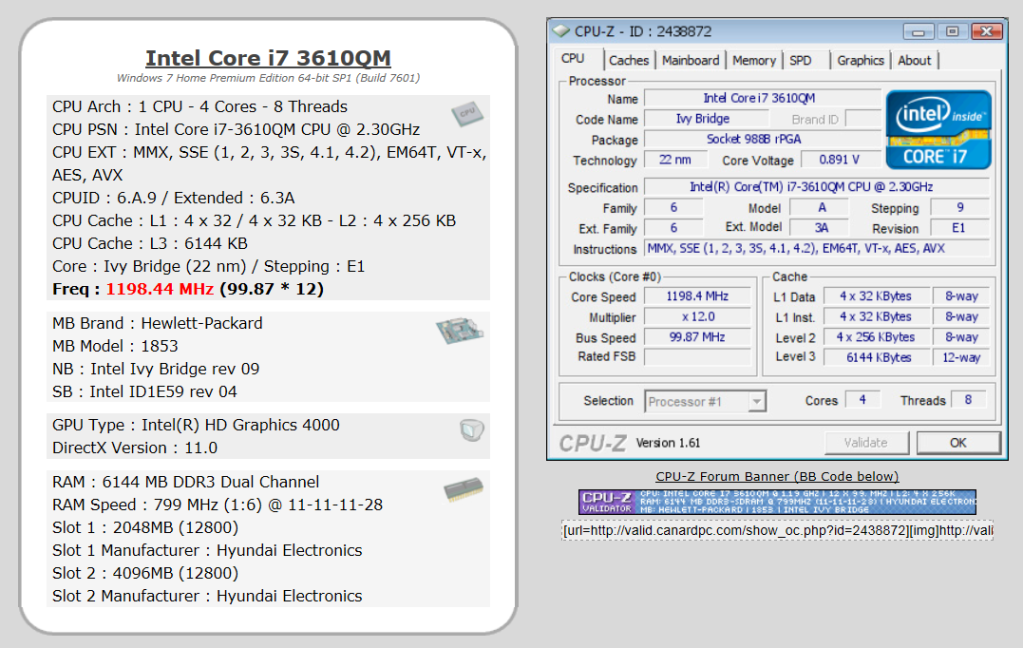Click the Slot 2 : 4096MB (12800) line
This screenshot has height=648, width=1023.
point(145,573)
